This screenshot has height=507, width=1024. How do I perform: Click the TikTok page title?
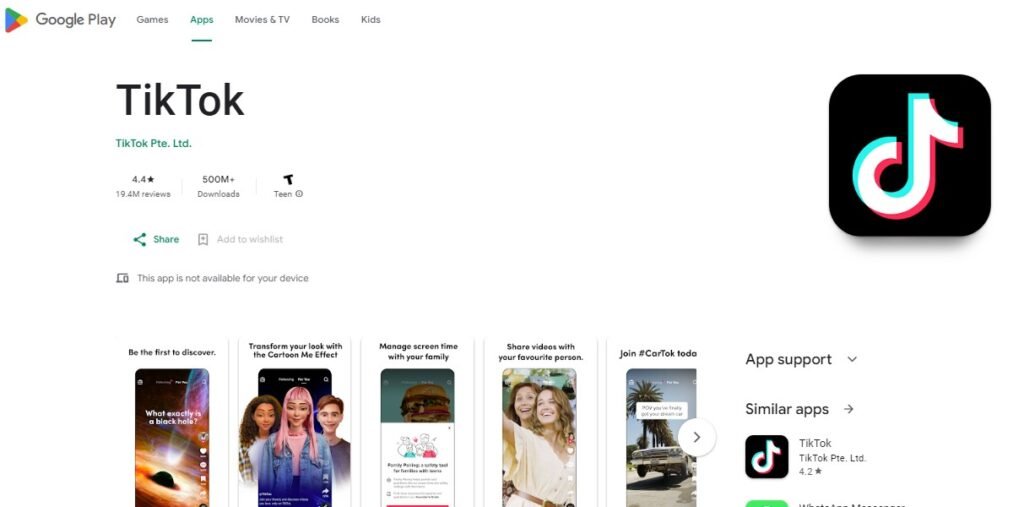[x=180, y=101]
